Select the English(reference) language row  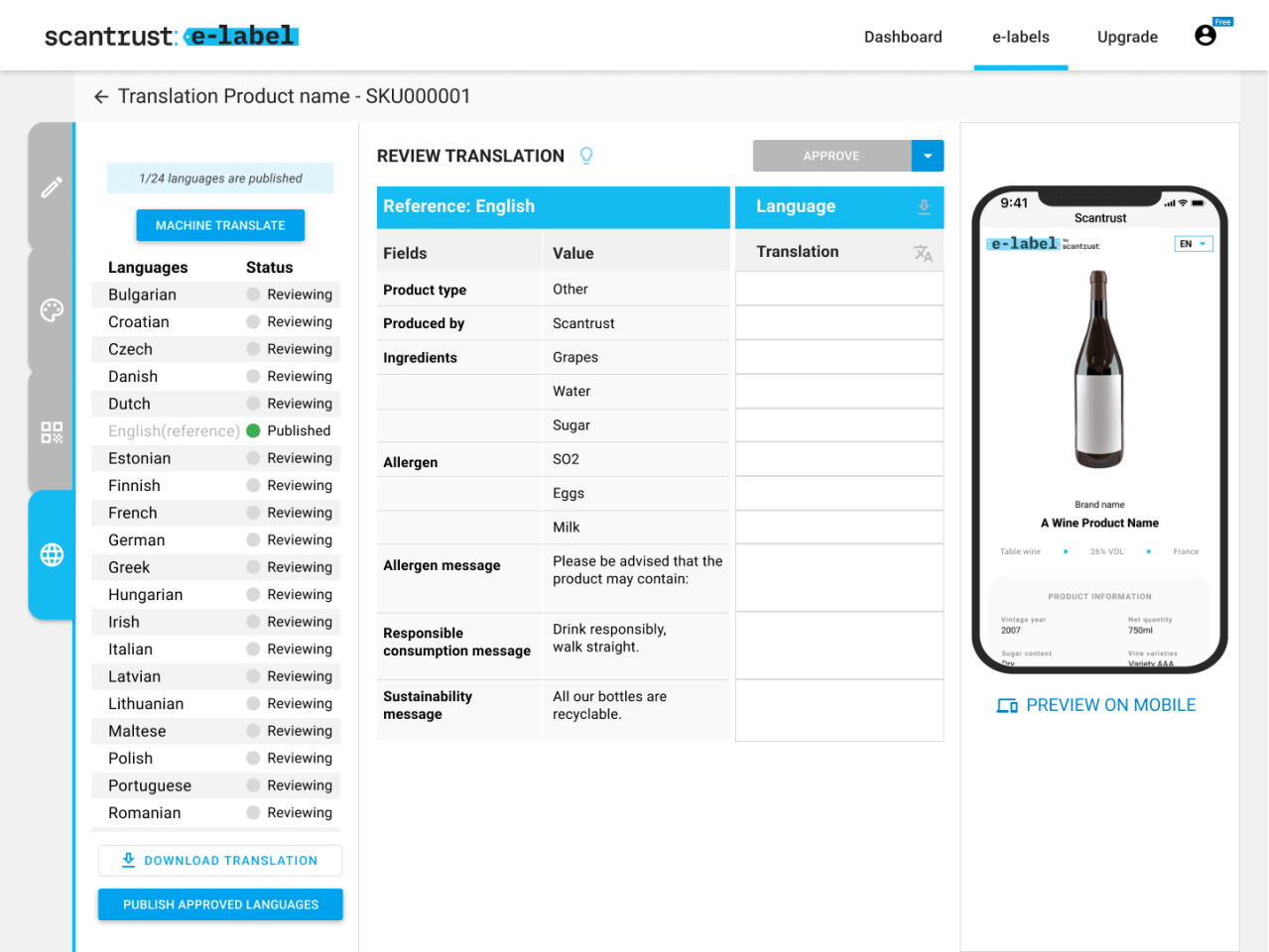216,431
